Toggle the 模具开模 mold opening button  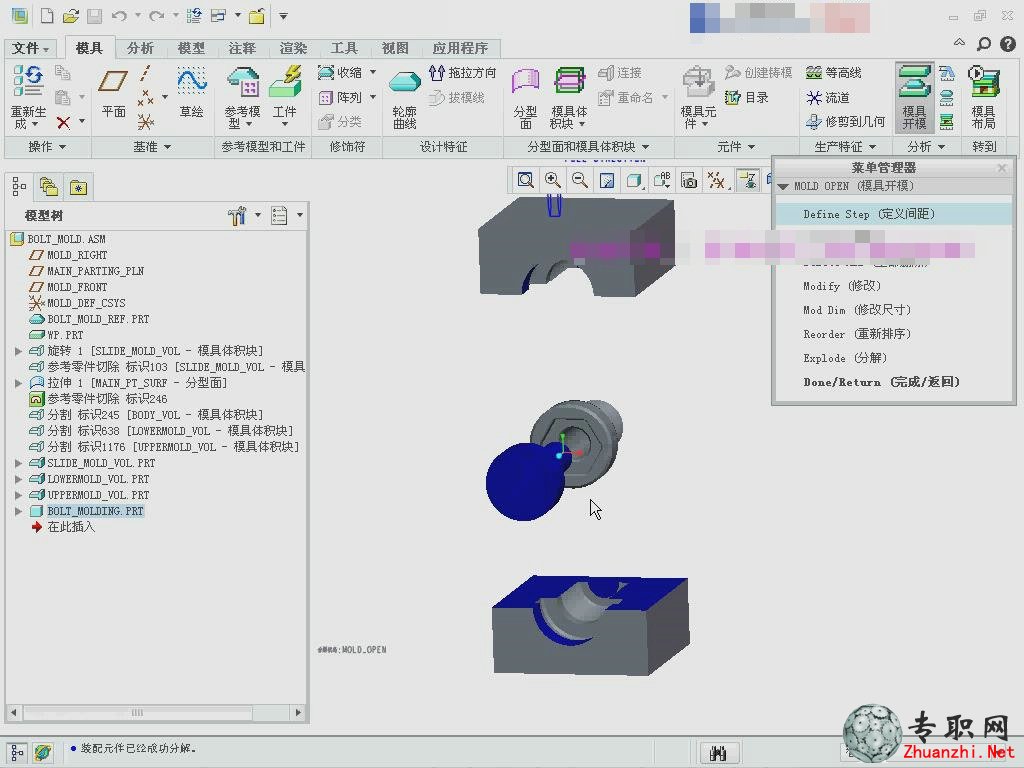914,98
